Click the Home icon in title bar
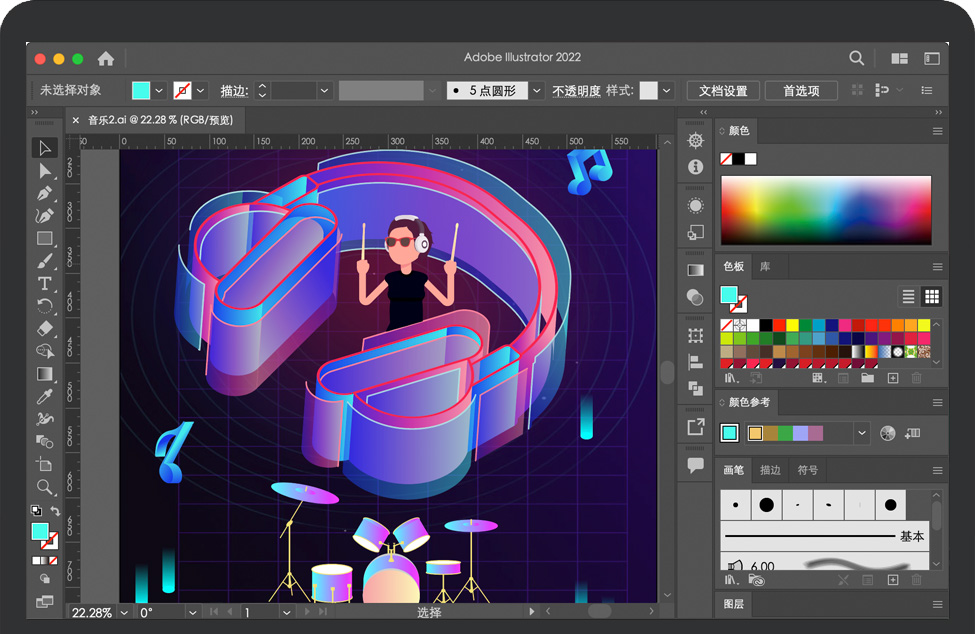The height and width of the screenshot is (634, 975). click(x=106, y=58)
